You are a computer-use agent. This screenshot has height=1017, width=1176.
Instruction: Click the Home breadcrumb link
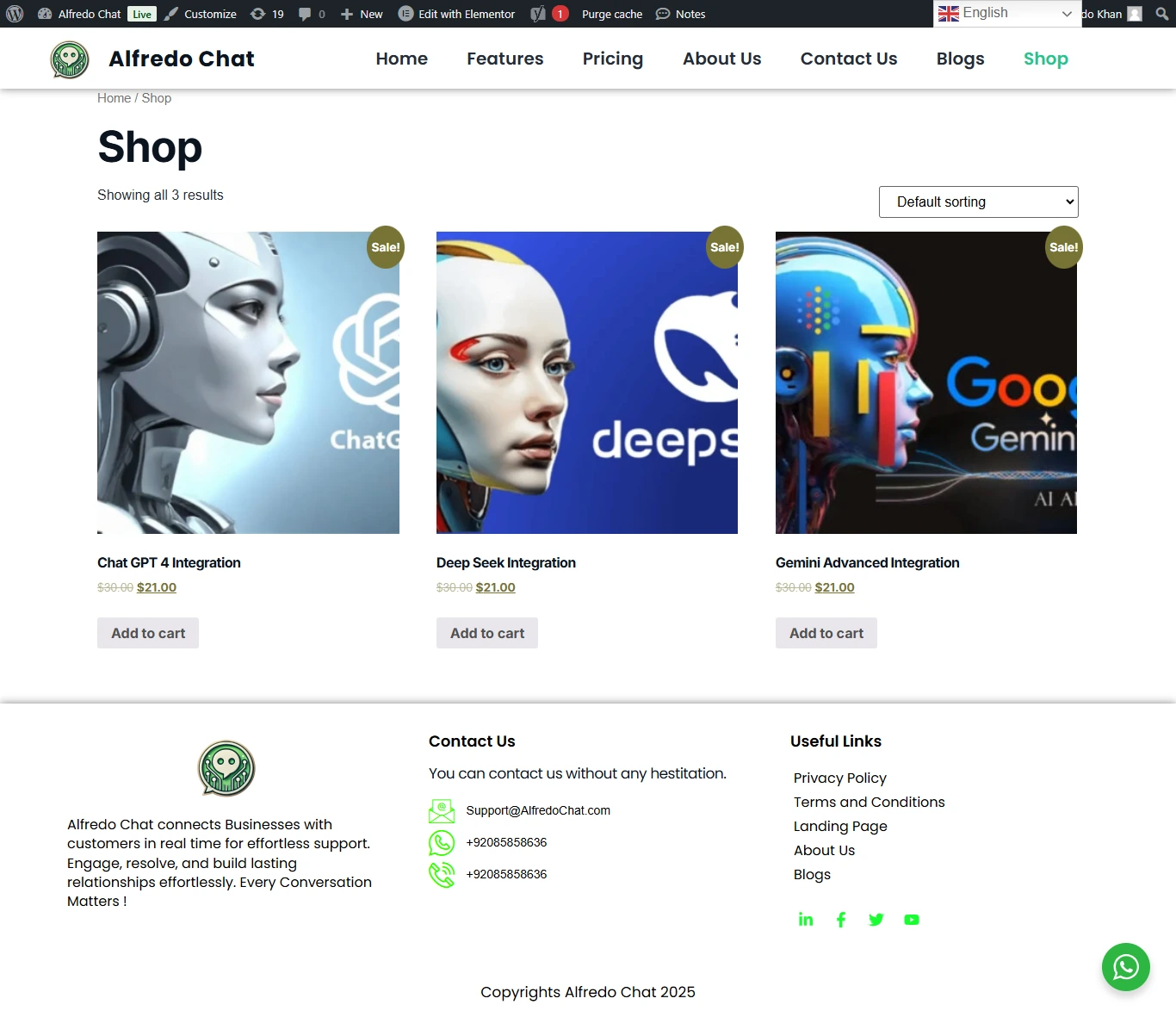114,98
